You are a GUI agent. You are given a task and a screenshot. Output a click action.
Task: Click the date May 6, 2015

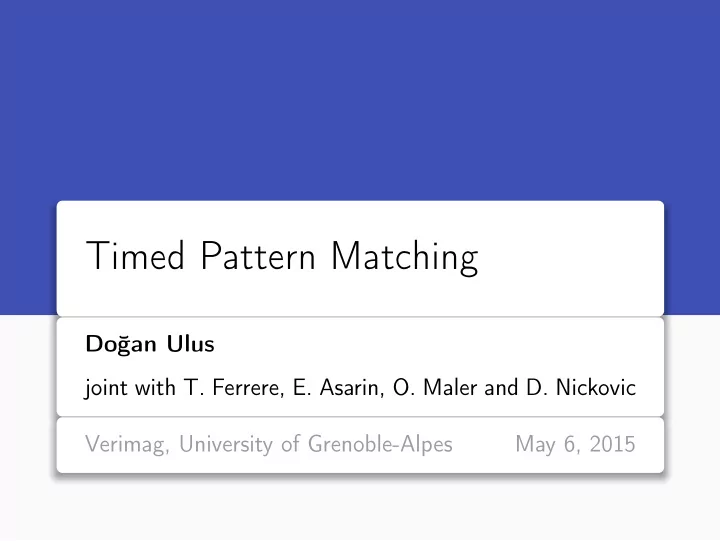[x=575, y=445]
